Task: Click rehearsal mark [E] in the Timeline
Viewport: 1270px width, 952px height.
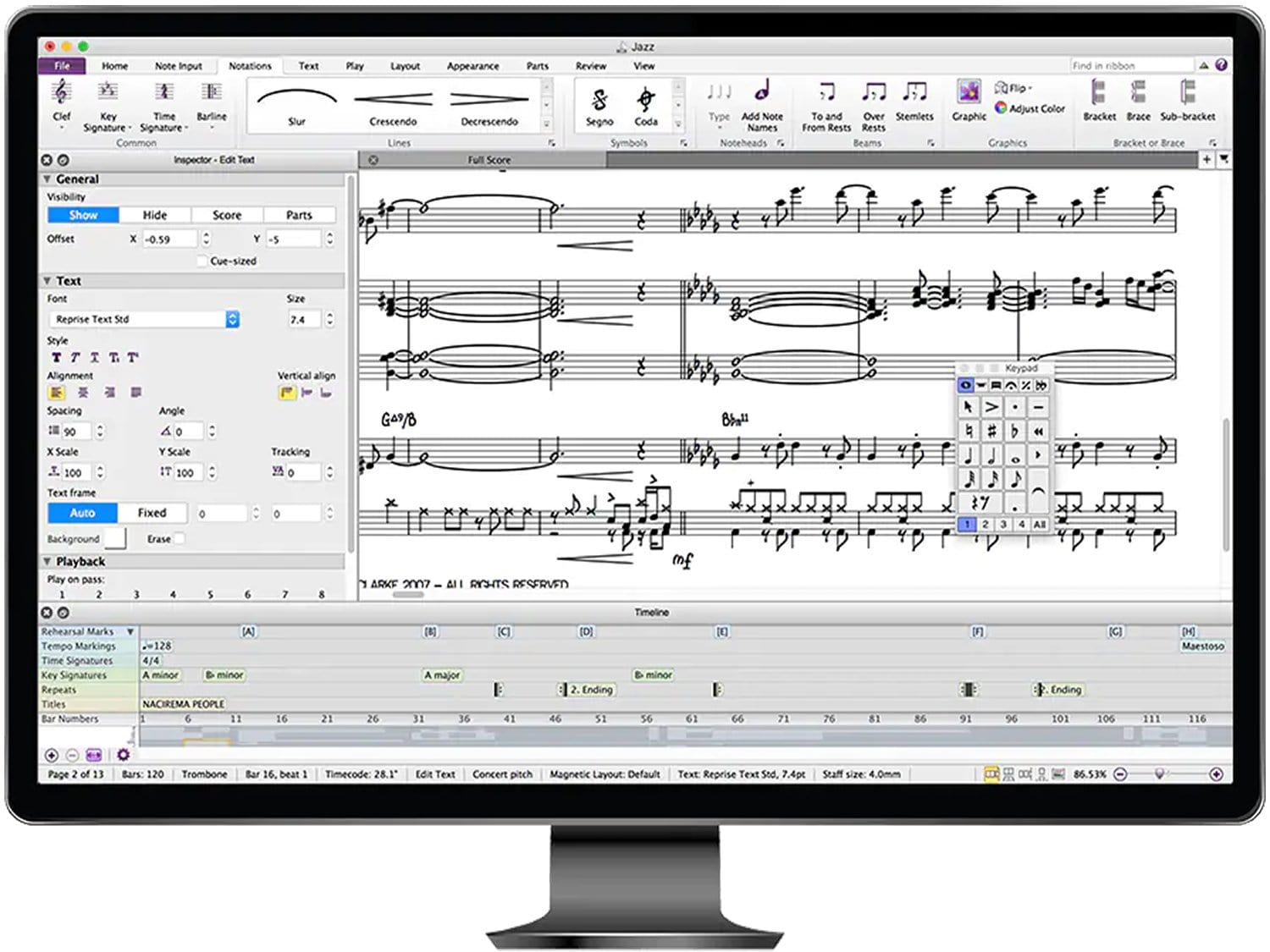Action: pos(722,631)
